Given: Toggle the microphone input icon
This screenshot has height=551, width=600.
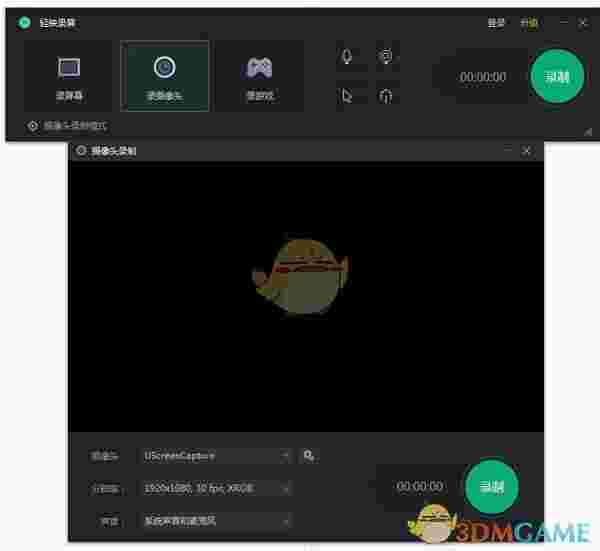Looking at the screenshot, I should [347, 57].
